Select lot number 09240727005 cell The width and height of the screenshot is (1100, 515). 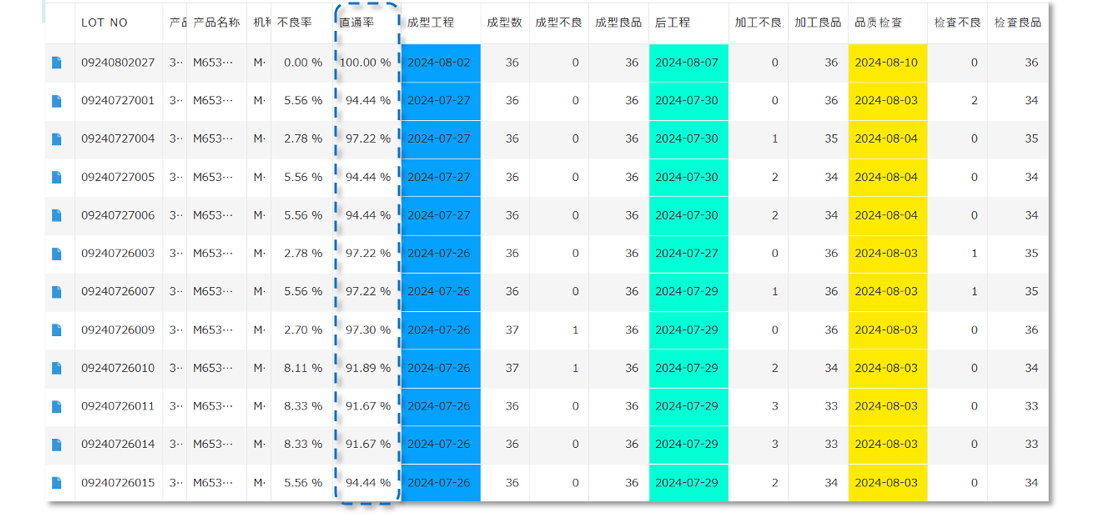(x=118, y=178)
